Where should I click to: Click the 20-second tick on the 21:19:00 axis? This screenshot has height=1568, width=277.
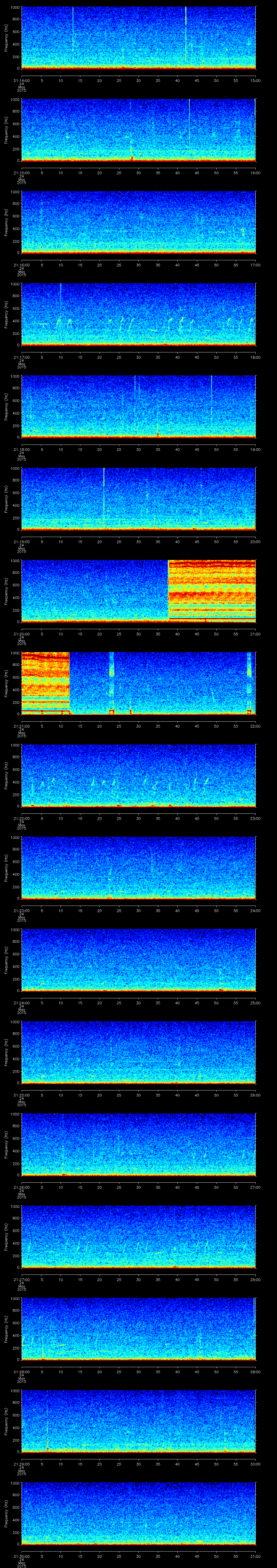99,542
